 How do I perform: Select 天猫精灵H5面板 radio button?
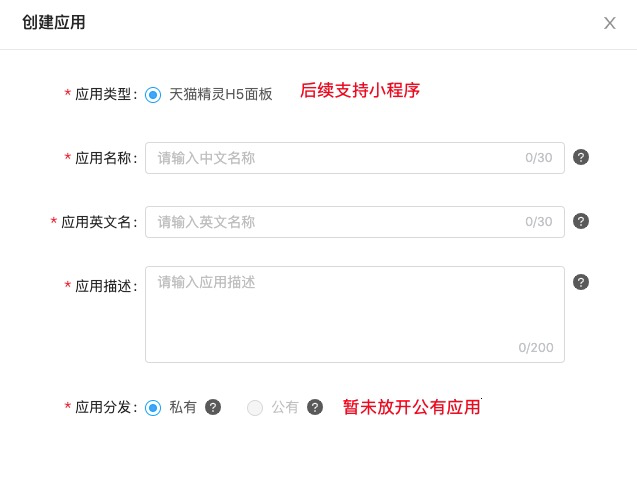point(153,95)
